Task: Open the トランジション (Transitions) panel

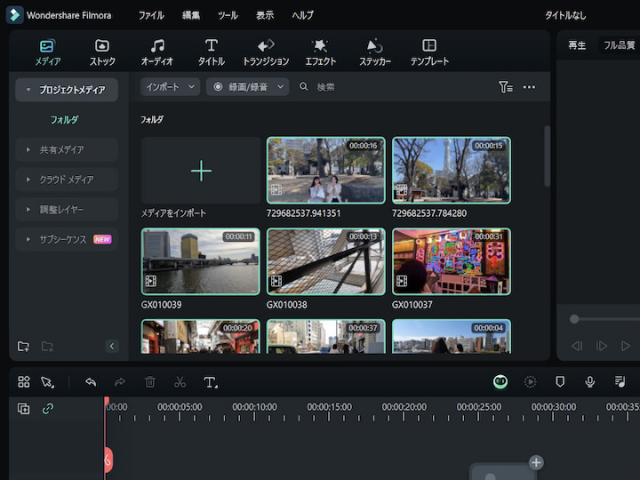Action: [265, 52]
